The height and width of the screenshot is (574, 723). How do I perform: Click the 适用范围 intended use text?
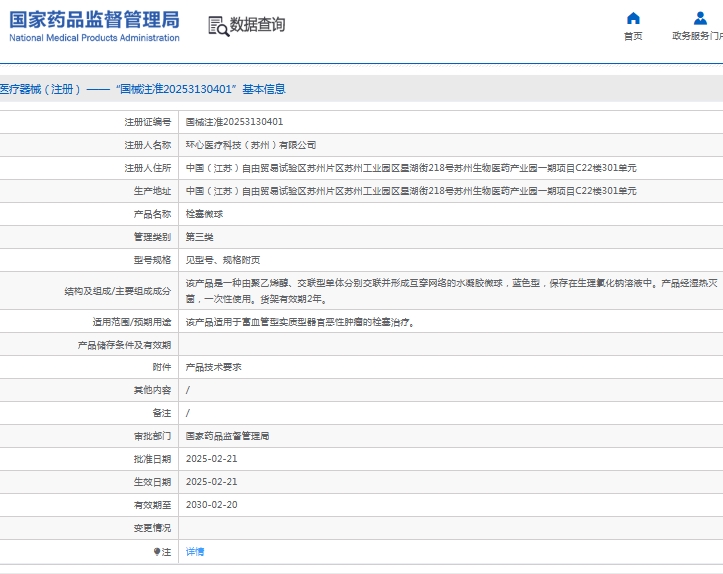click(300, 322)
